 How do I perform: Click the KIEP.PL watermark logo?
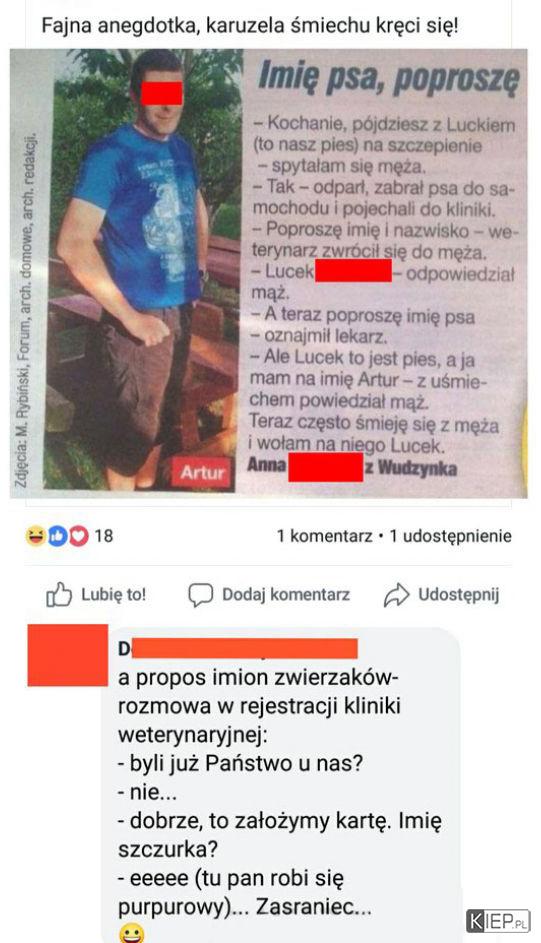coord(498,920)
